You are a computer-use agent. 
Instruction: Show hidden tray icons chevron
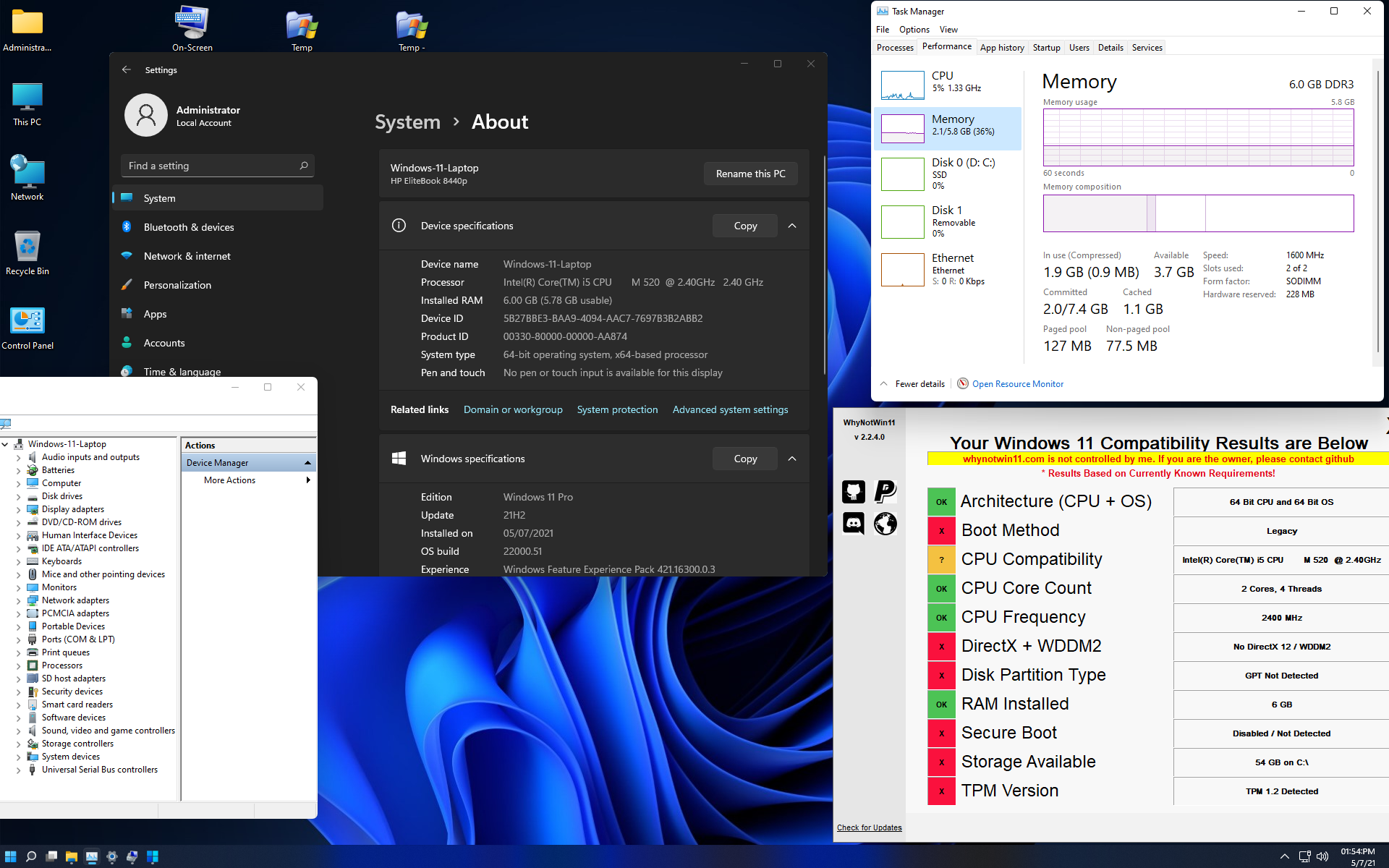point(1285,856)
